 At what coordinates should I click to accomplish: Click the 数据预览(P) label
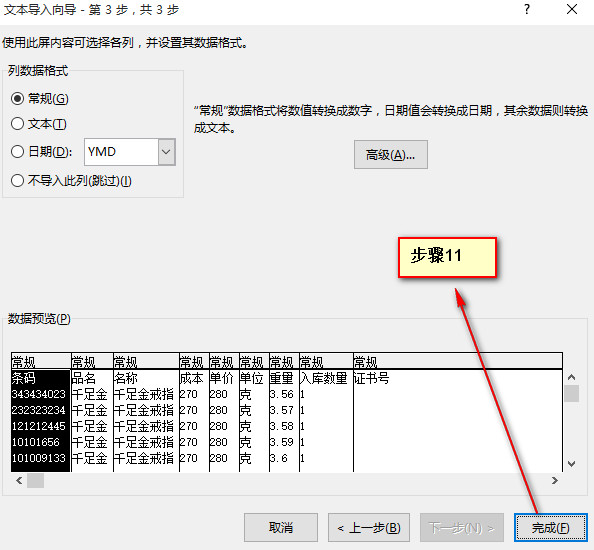[39, 319]
